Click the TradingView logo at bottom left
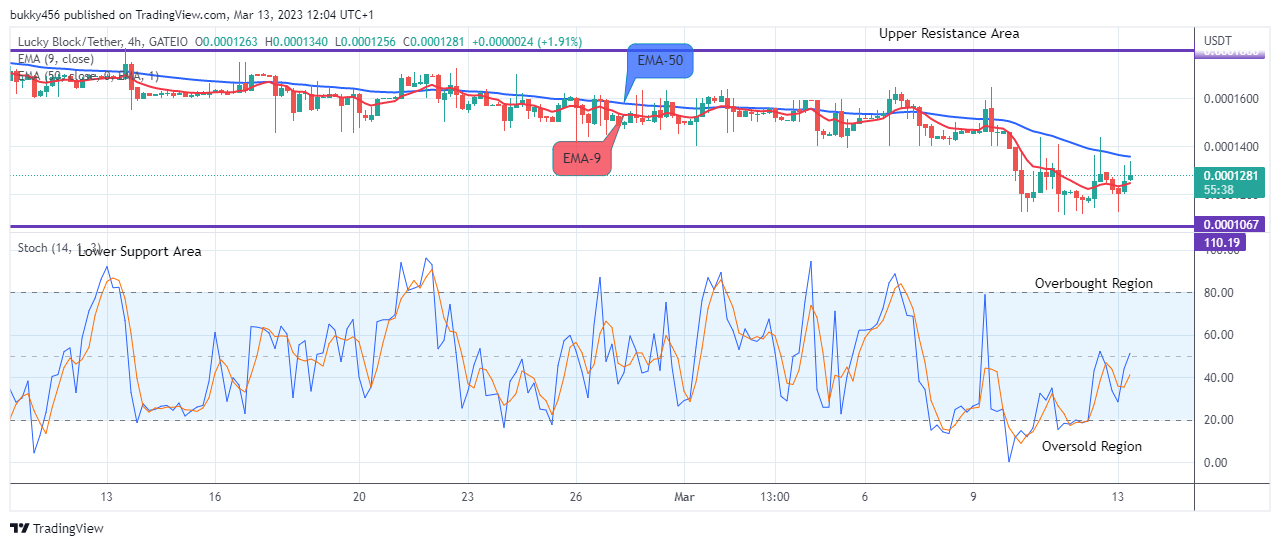The image size is (1280, 546). tap(56, 528)
